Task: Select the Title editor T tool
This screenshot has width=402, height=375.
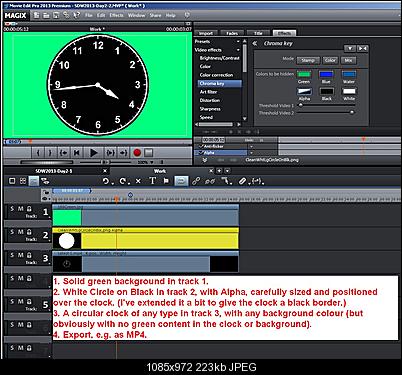Action: (152, 181)
